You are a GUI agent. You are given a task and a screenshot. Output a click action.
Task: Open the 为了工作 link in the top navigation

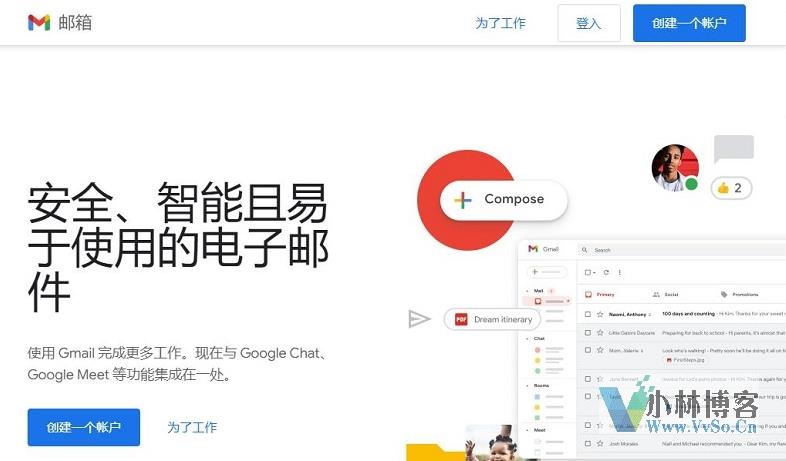tap(500, 23)
